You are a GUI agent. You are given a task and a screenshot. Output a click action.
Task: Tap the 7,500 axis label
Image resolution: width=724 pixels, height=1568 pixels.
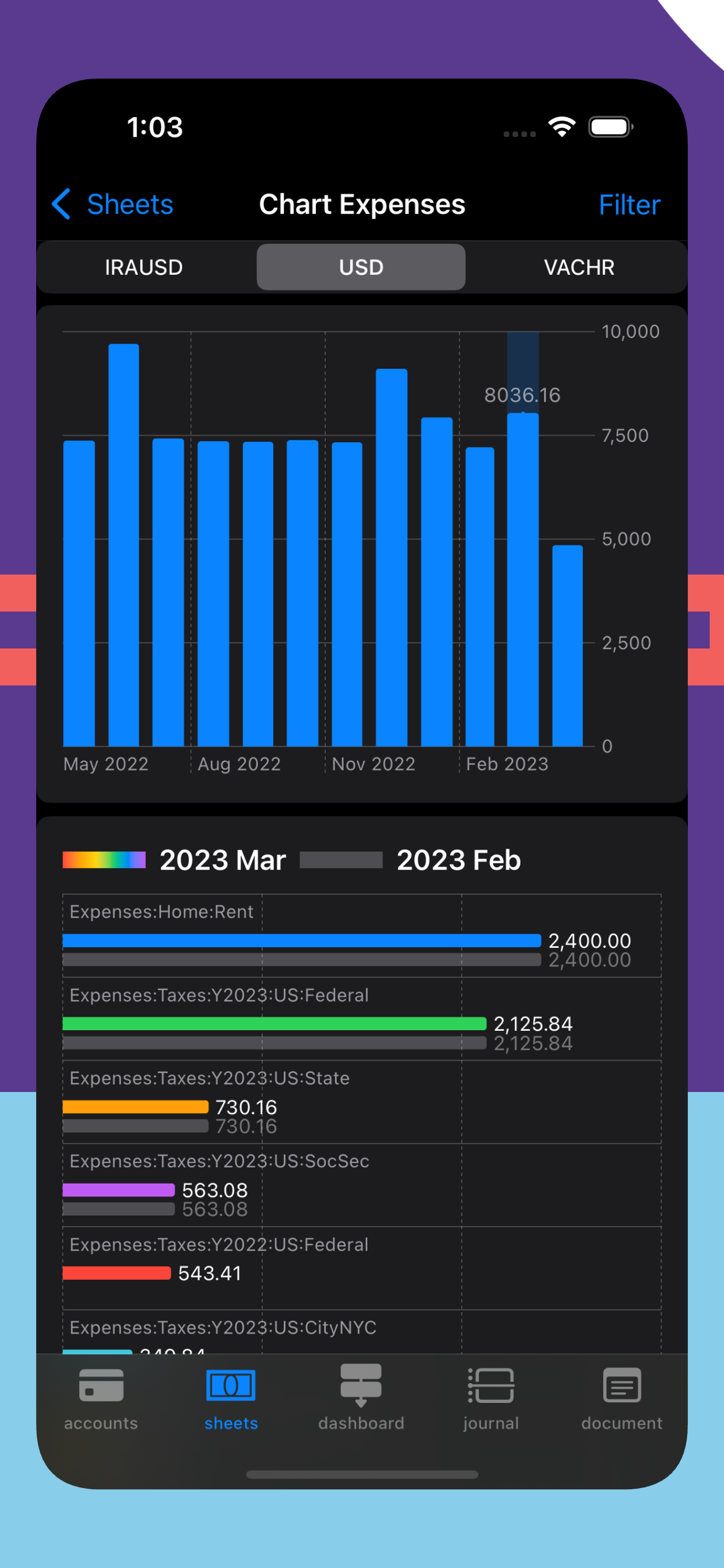coord(625,436)
